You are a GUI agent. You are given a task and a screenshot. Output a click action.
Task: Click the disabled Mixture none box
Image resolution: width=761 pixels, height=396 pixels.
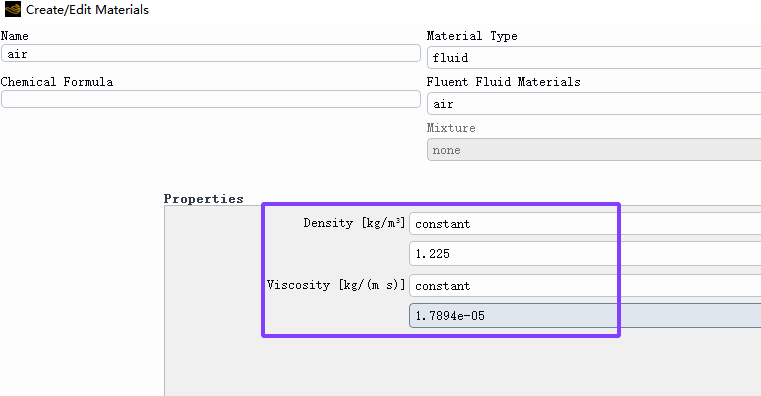[x=594, y=150]
